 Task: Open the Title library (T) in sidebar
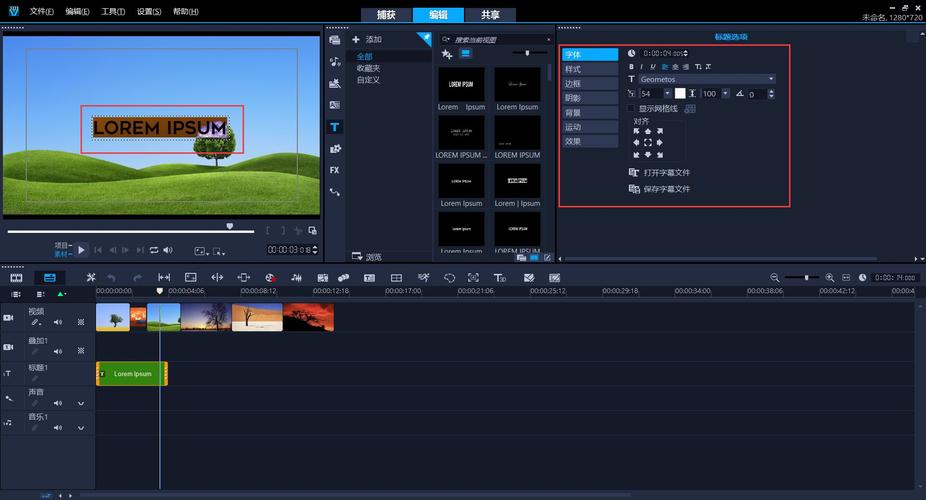334,127
